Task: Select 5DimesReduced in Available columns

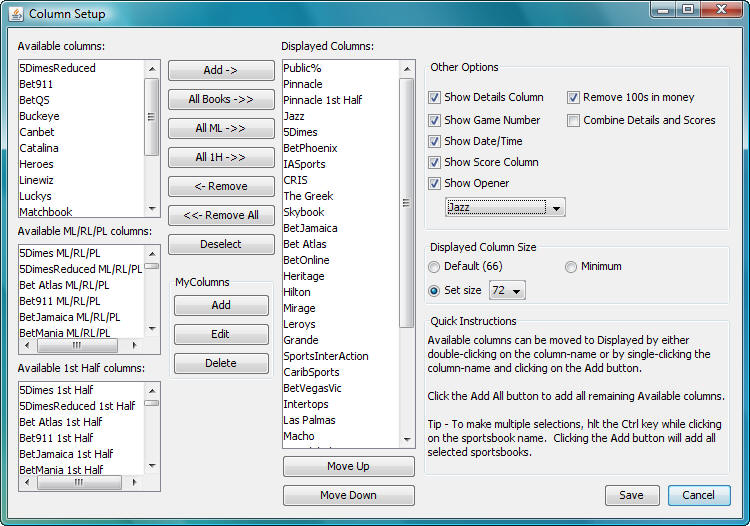Action: (x=81, y=68)
